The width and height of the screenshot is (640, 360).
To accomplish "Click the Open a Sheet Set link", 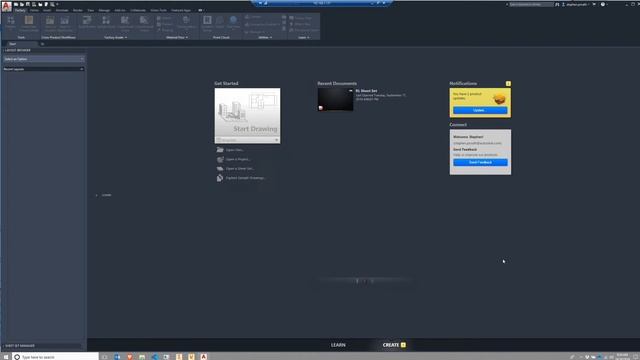I will (x=240, y=169).
